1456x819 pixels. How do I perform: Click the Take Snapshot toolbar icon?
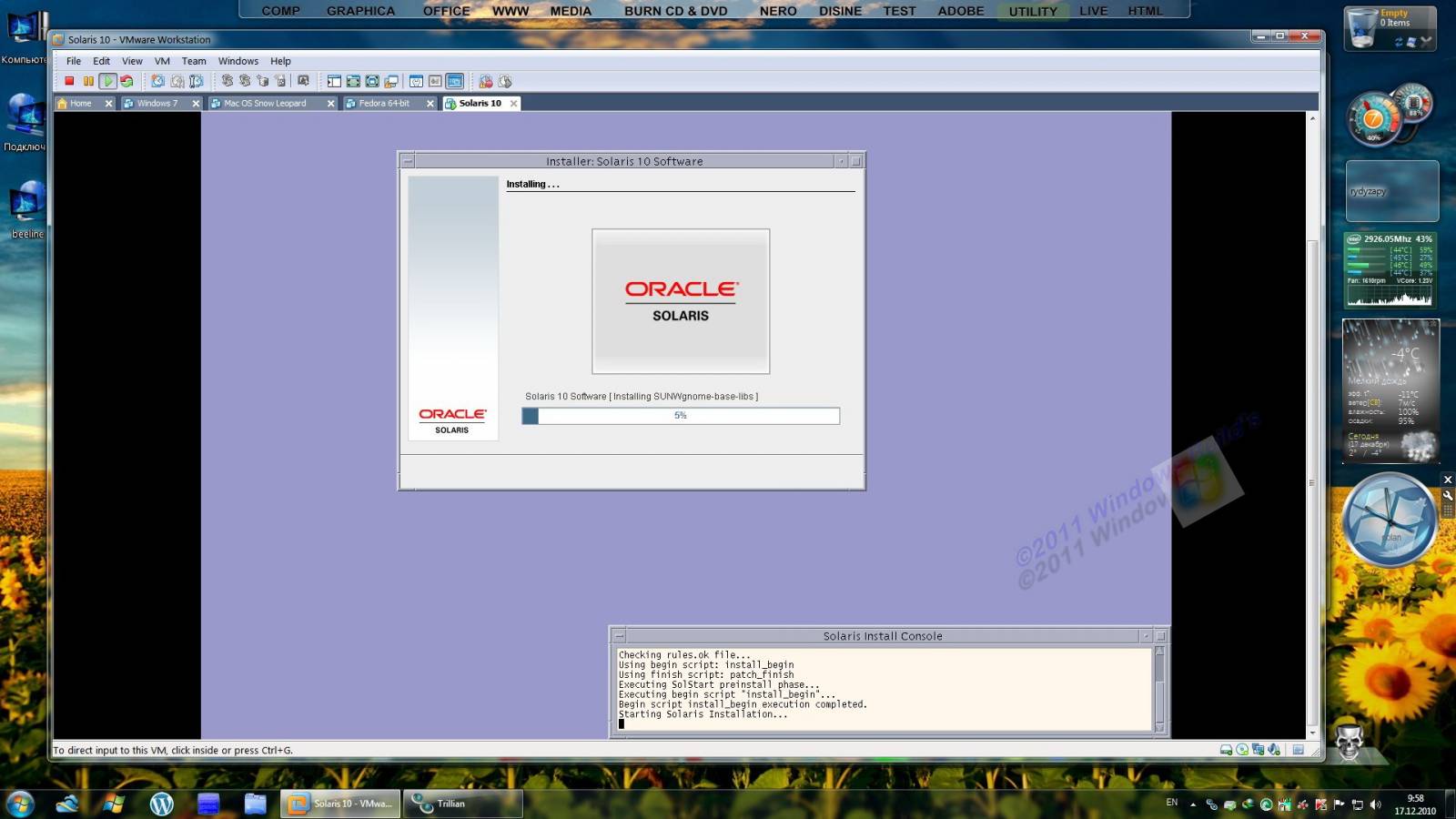[157, 81]
